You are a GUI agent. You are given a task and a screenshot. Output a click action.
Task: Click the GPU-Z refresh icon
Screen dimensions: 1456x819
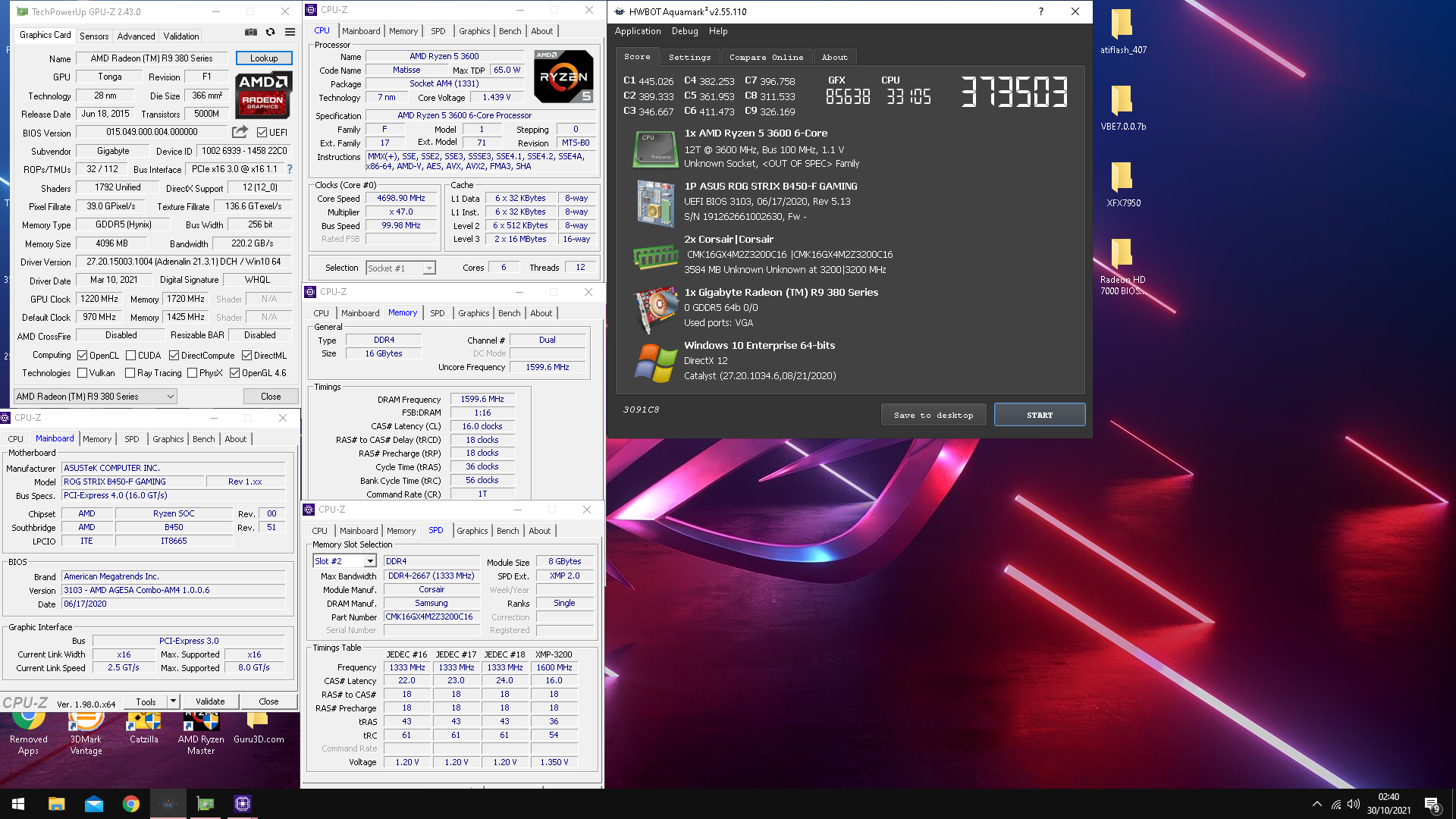point(270,32)
